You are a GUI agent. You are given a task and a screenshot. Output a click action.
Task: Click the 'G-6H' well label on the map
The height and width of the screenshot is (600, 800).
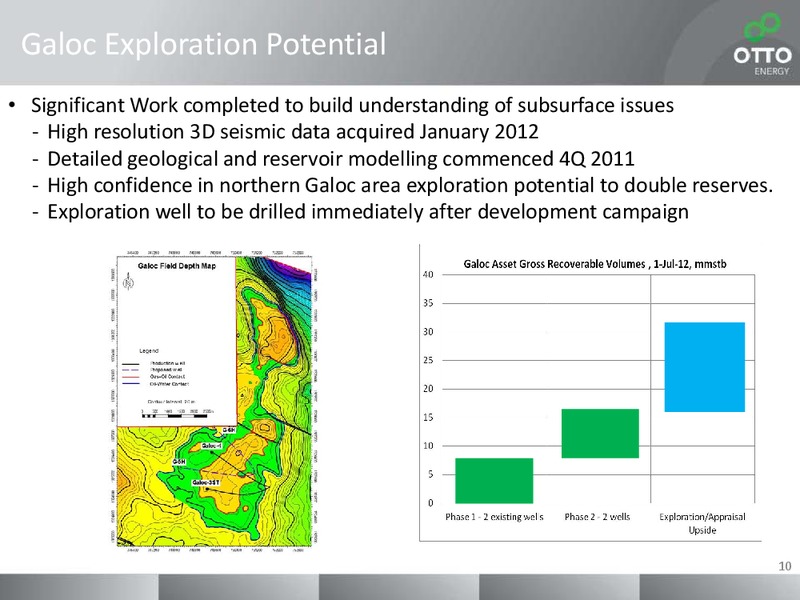click(x=229, y=430)
